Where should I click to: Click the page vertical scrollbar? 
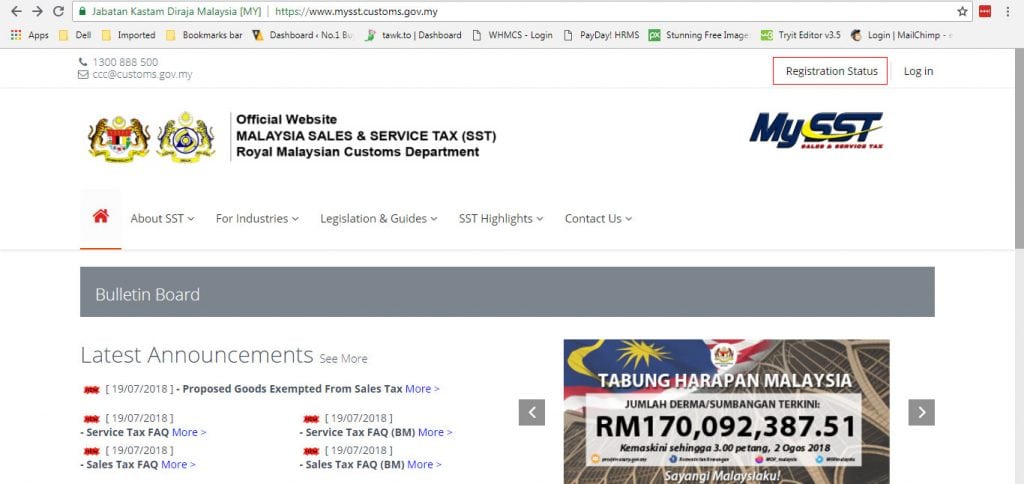(1019, 149)
